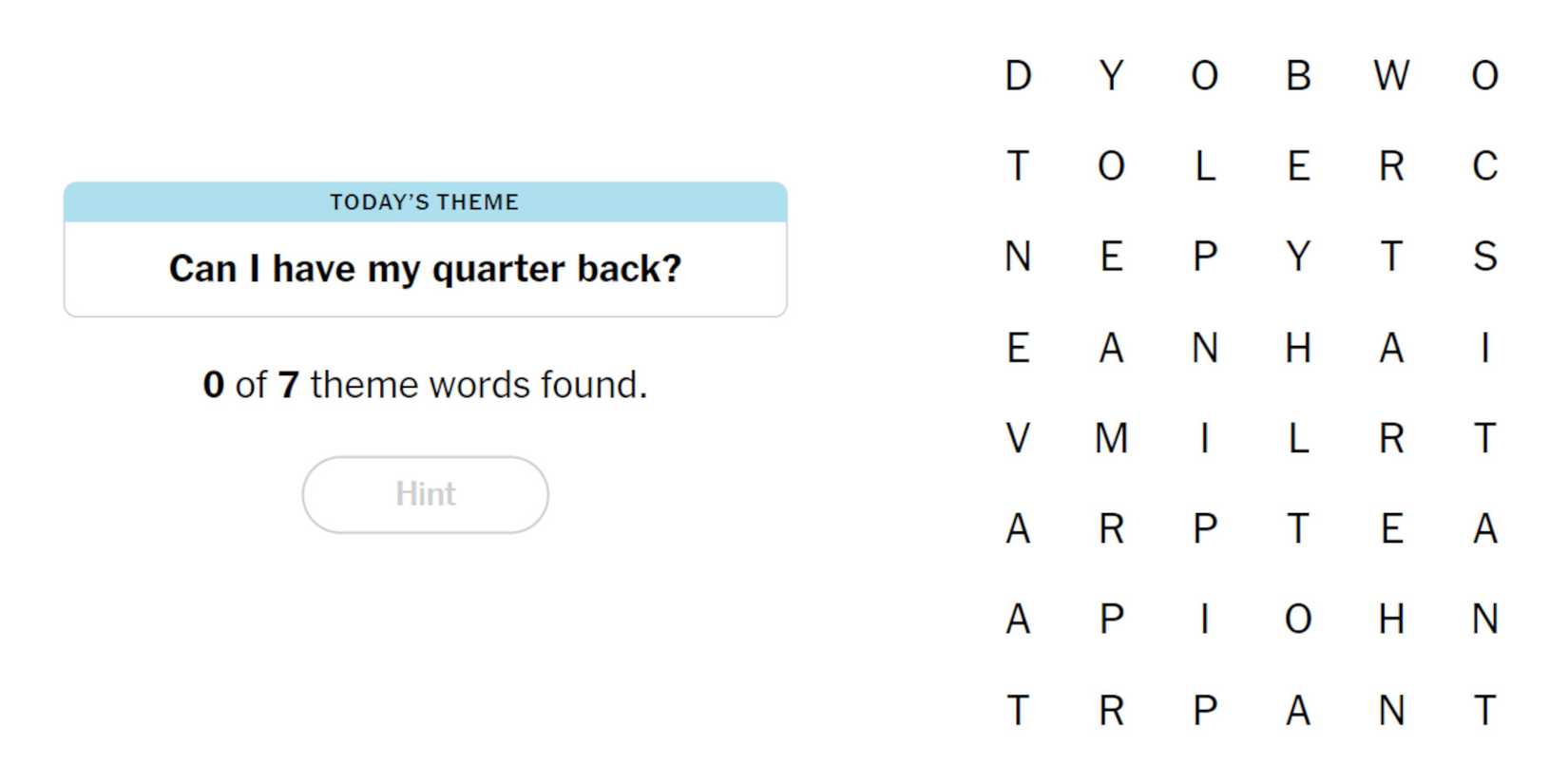
Task: Select the E in the sixth row
Action: [x=1391, y=528]
